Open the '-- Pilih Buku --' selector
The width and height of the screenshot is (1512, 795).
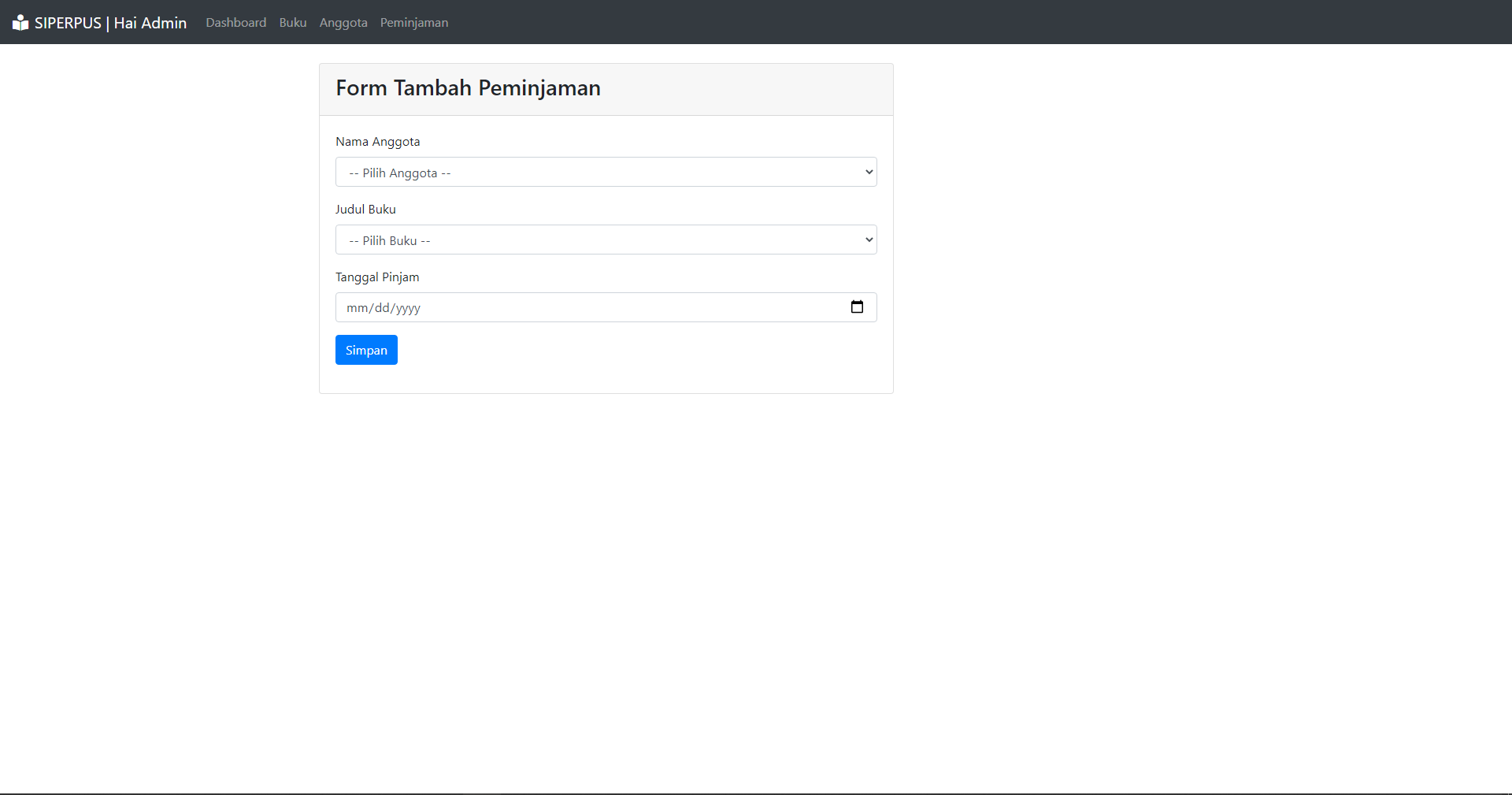tap(606, 240)
